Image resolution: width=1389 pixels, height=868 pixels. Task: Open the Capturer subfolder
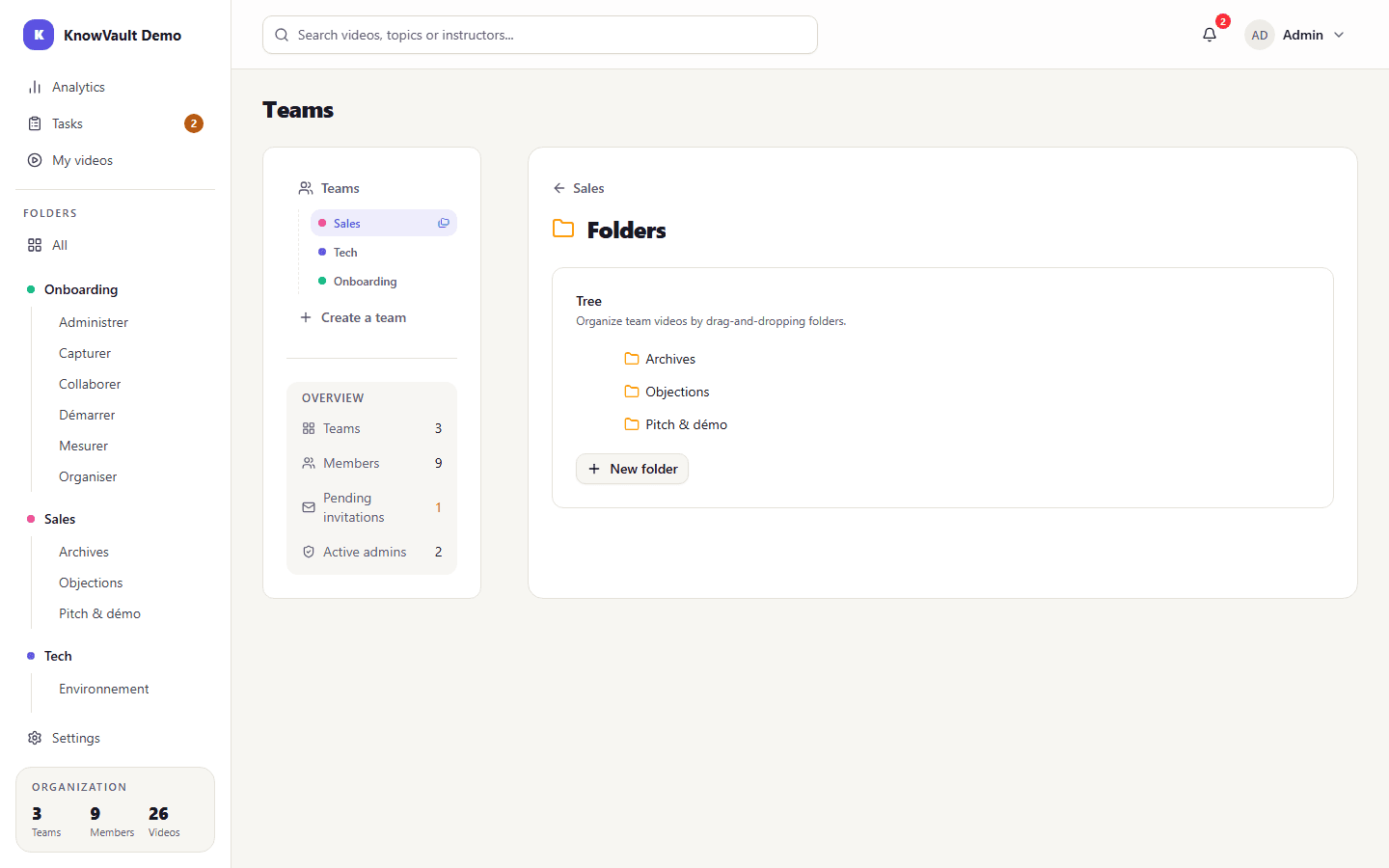pyautogui.click(x=85, y=353)
